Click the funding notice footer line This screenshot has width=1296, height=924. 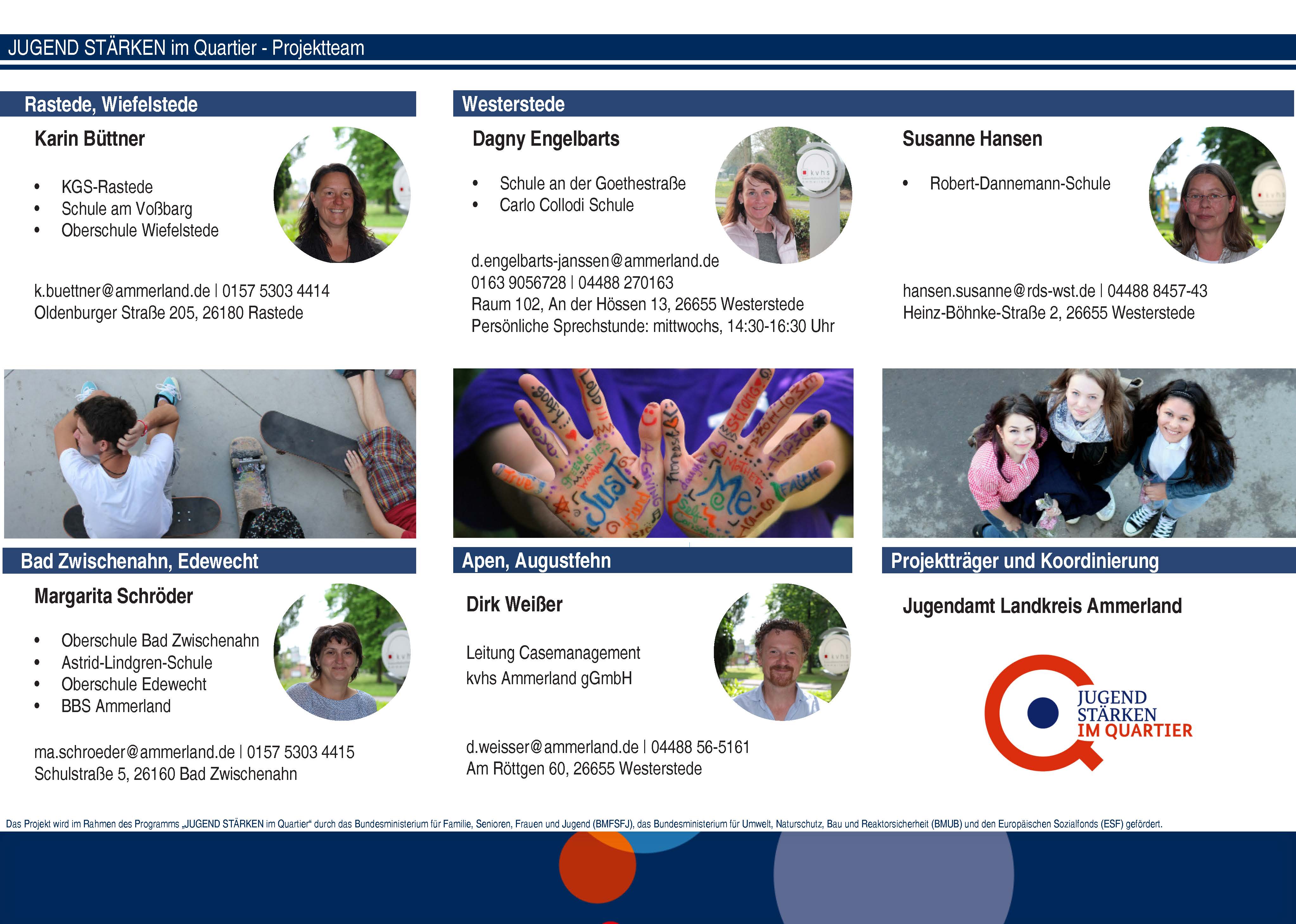click(584, 824)
